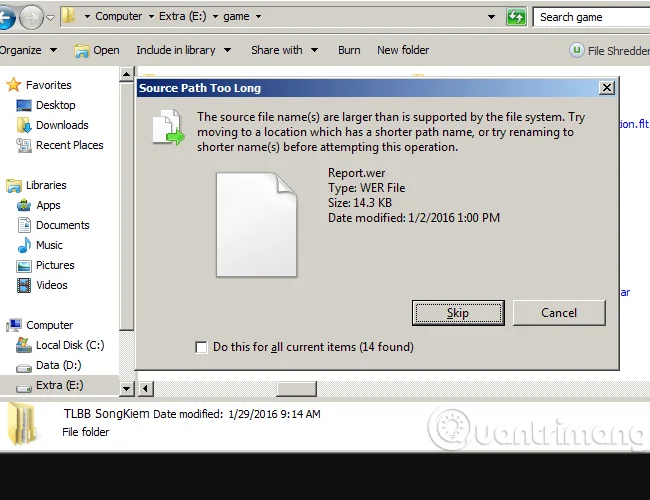Image resolution: width=650 pixels, height=500 pixels.
Task: Click the Back navigation arrow
Action: click(x=6, y=18)
